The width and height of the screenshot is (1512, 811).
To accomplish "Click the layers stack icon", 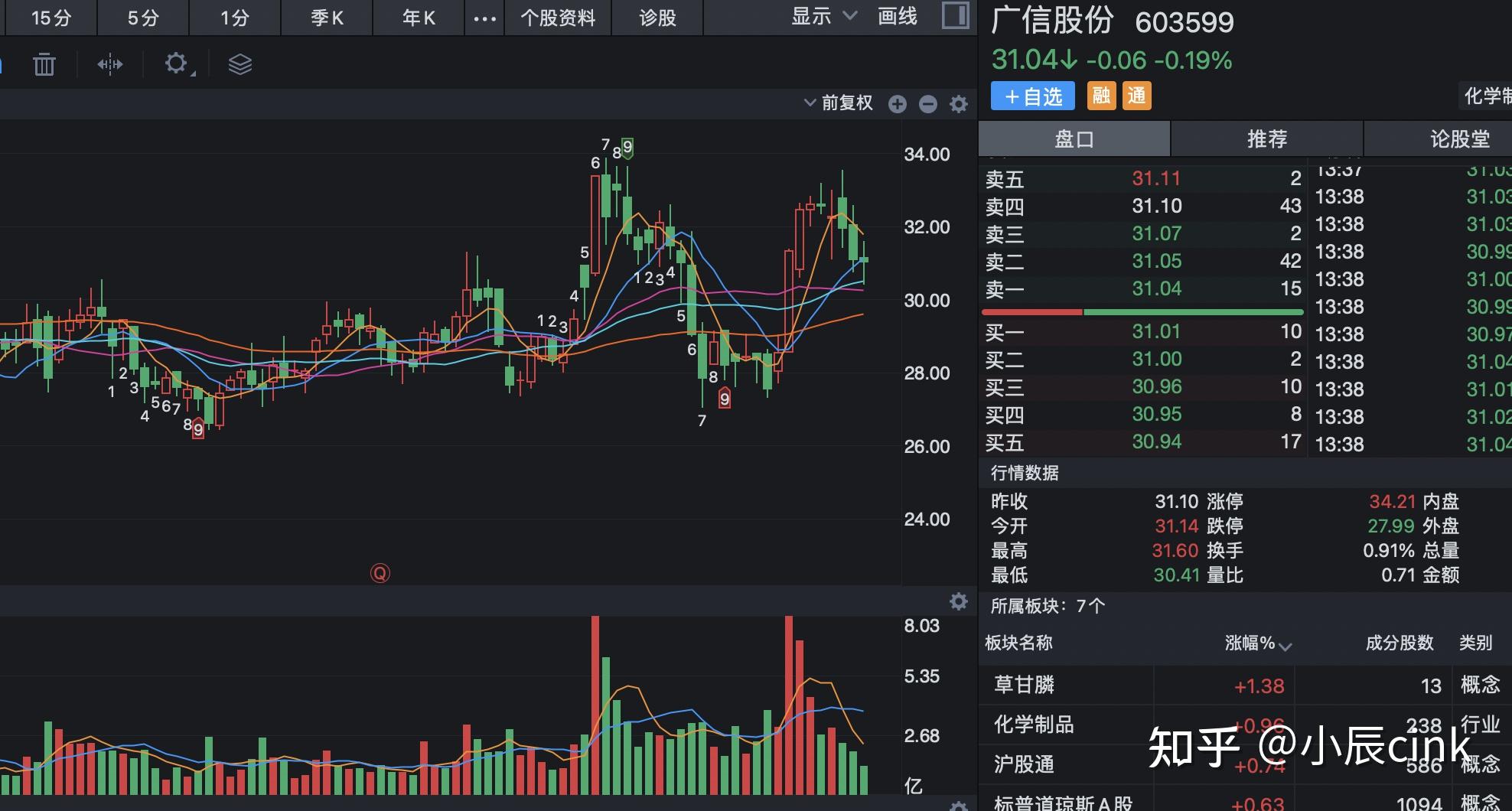I will pyautogui.click(x=240, y=64).
